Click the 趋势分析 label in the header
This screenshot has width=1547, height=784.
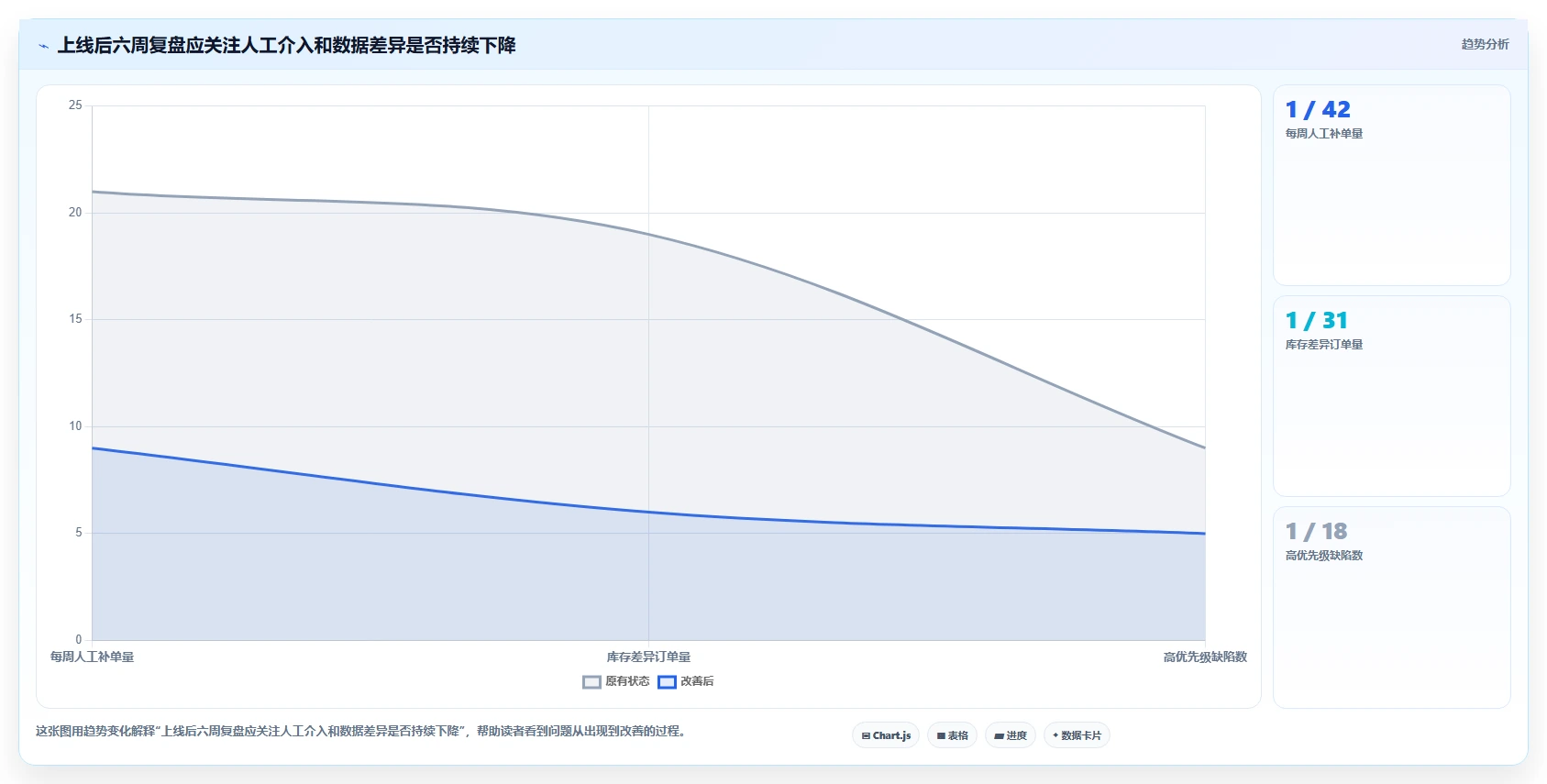[1485, 44]
